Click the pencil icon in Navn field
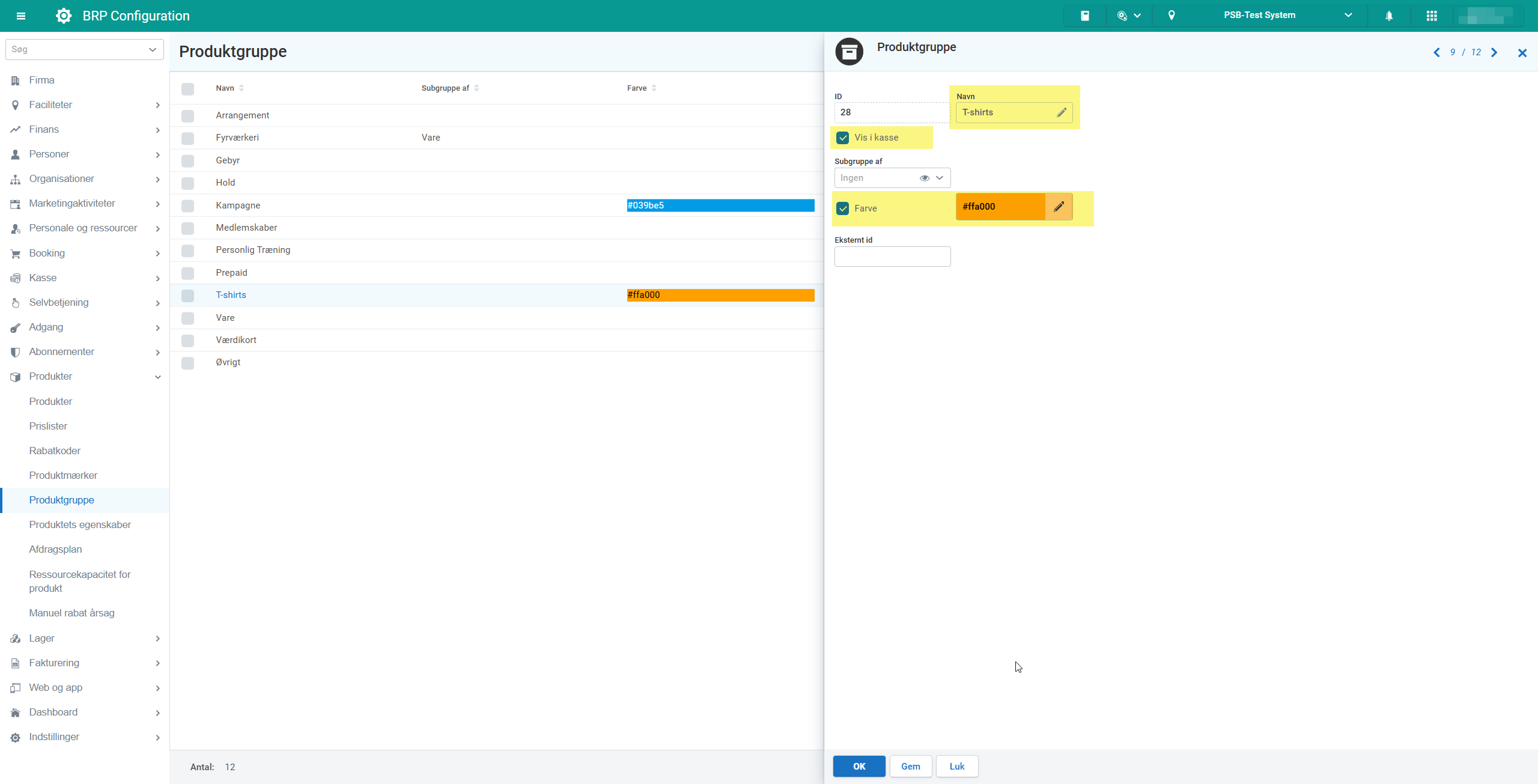Image resolution: width=1538 pixels, height=784 pixels. [x=1062, y=112]
